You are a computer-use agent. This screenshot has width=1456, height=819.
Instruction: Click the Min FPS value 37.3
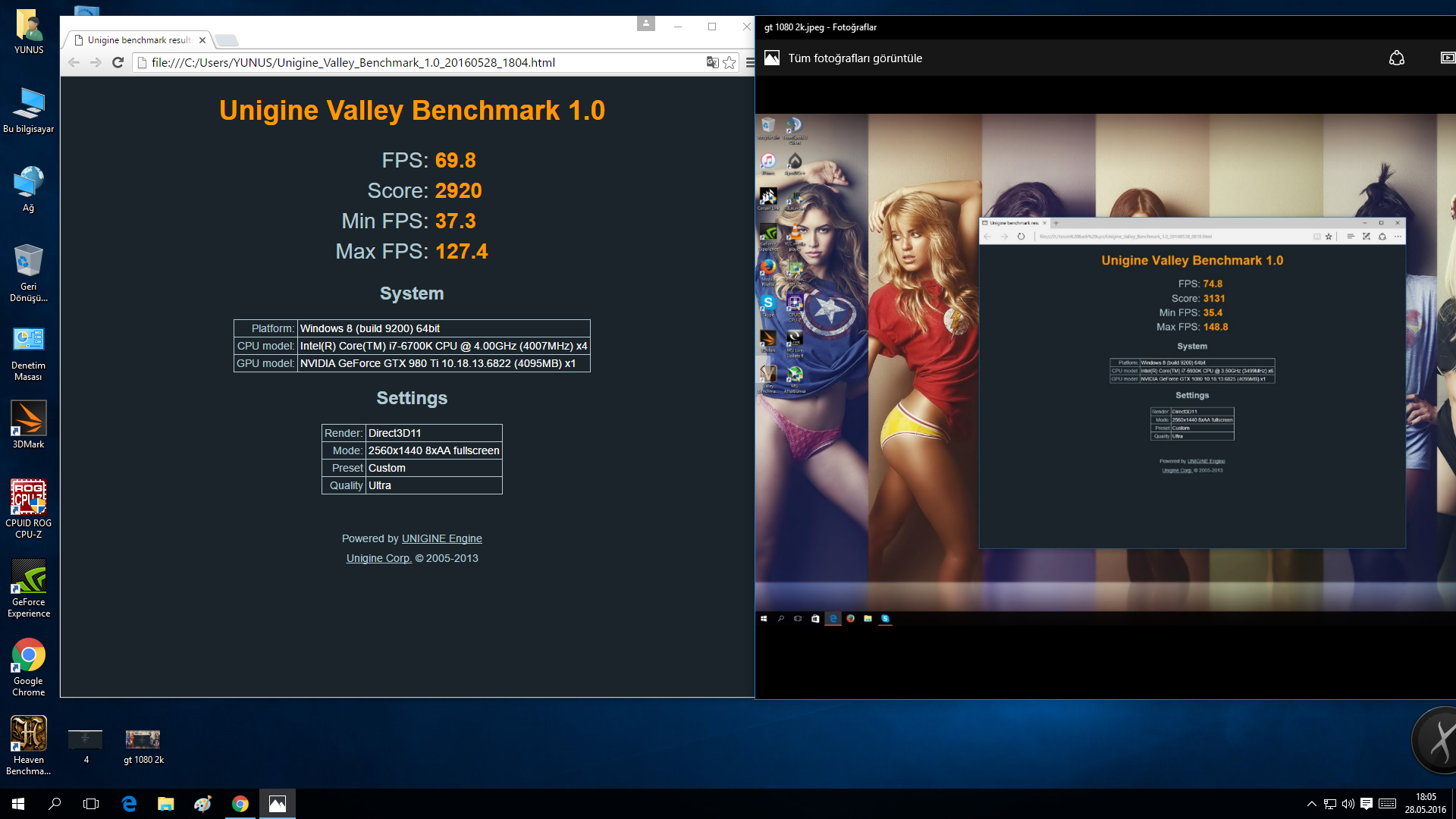pos(455,221)
